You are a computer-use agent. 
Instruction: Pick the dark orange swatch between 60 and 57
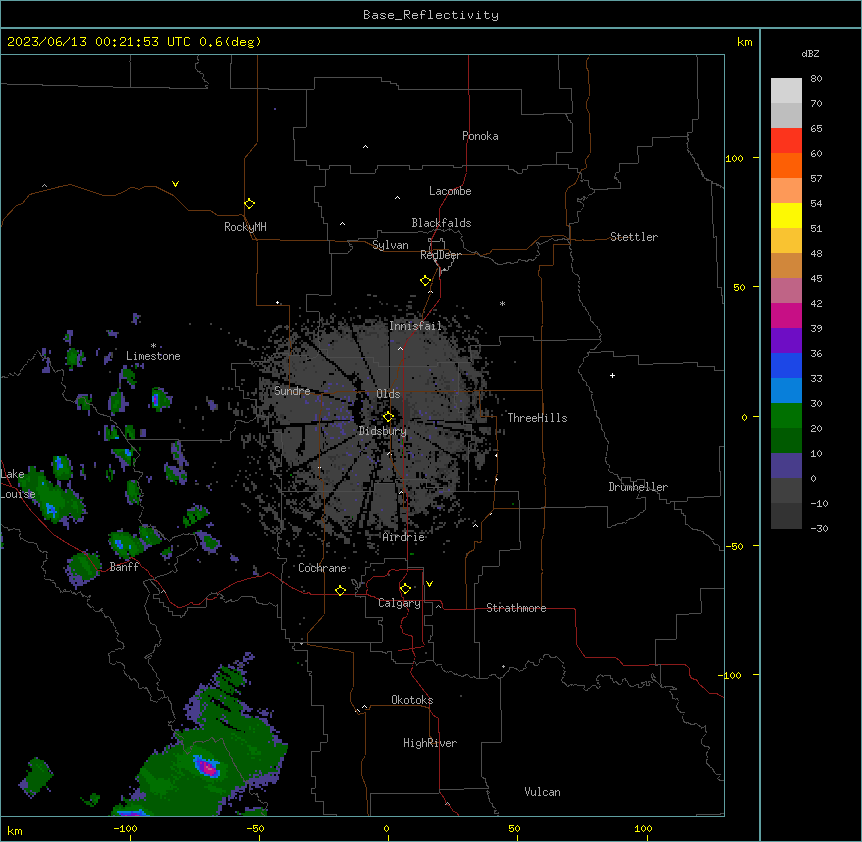pyautogui.click(x=786, y=165)
